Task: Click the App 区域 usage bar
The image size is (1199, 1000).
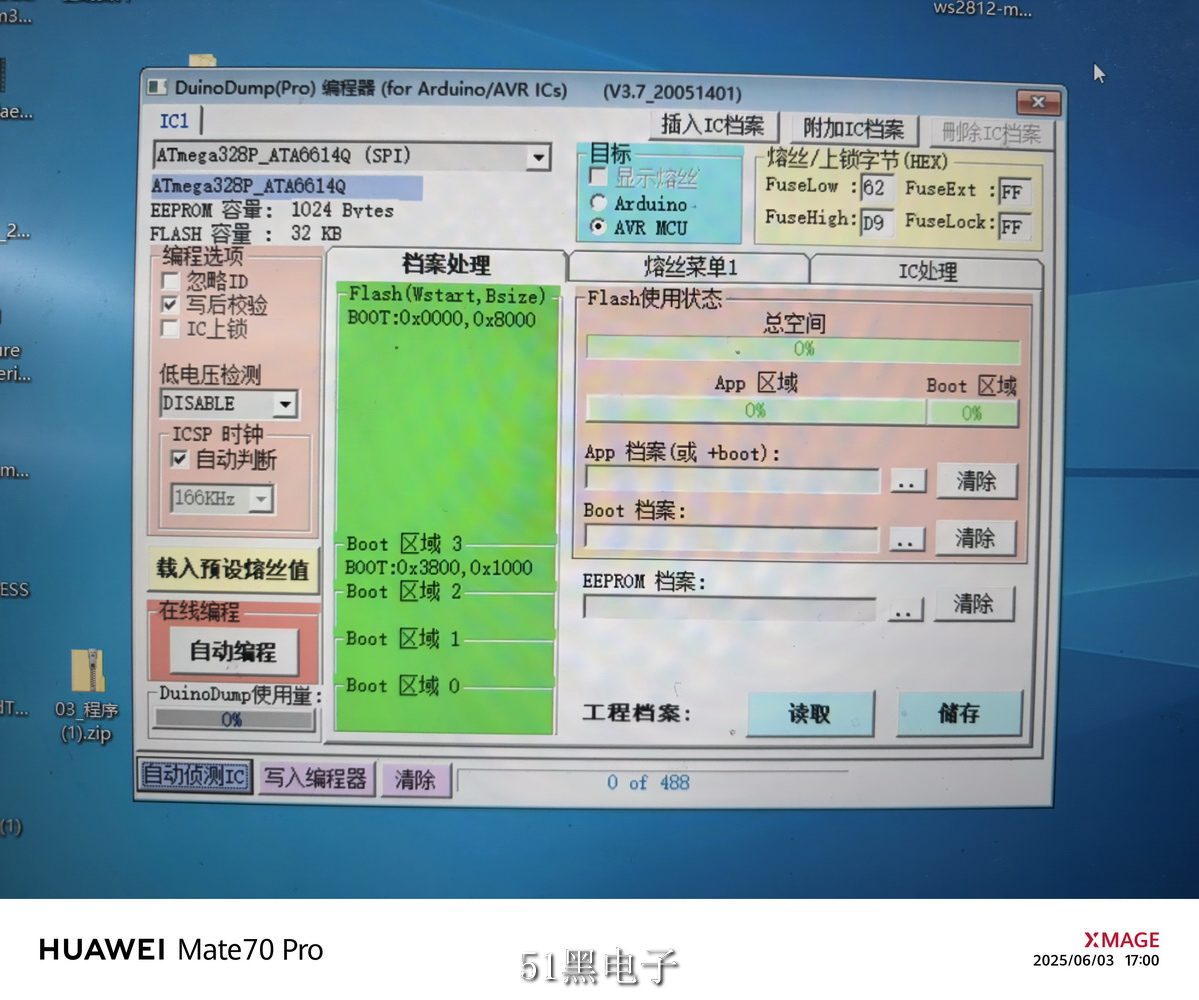Action: pos(755,411)
